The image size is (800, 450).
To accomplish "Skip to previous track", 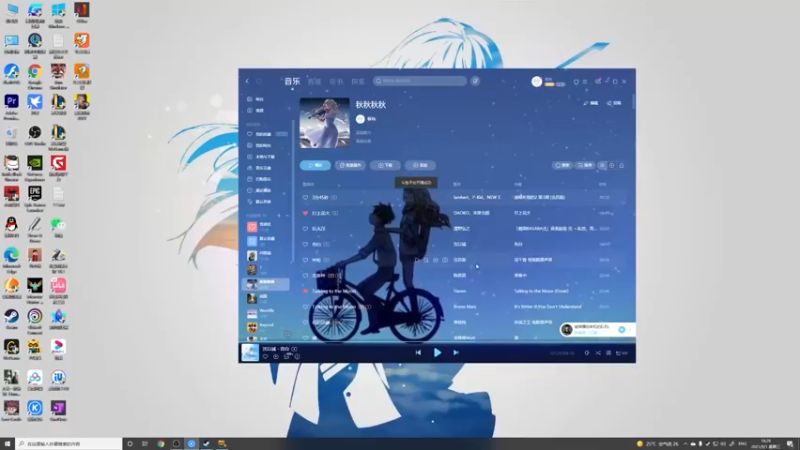I will point(418,353).
